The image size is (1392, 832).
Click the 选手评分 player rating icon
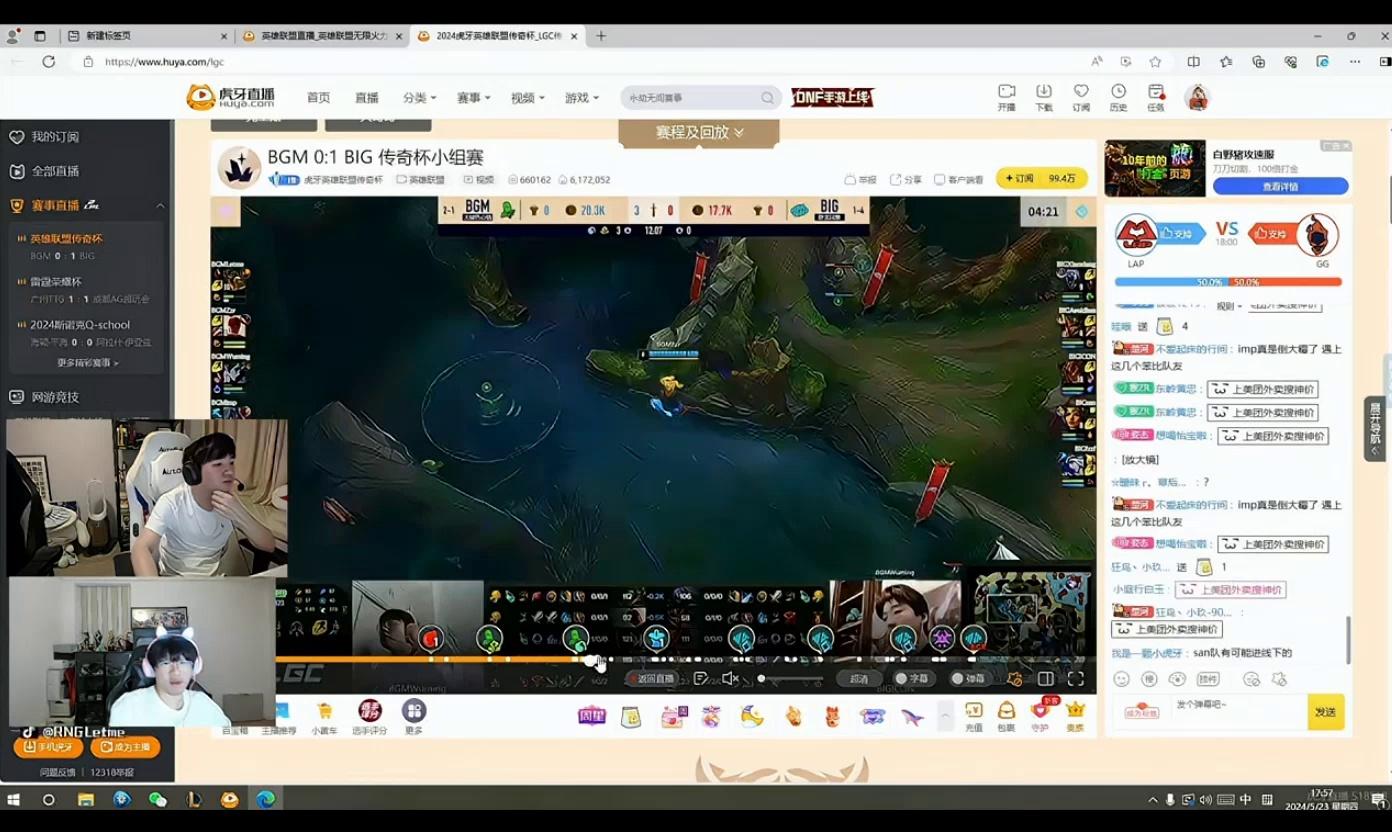[x=370, y=716]
